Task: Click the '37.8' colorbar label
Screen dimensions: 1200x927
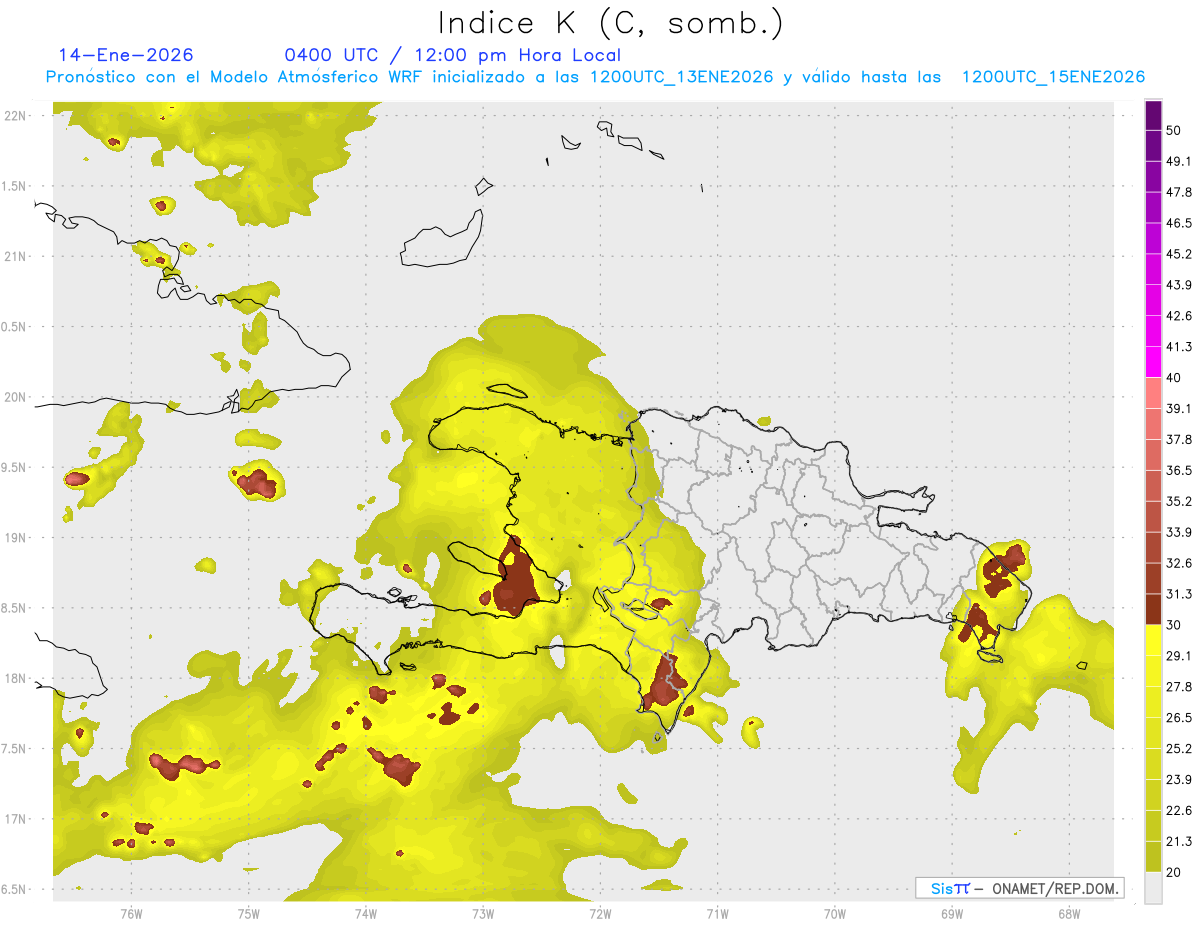Action: (x=1179, y=440)
